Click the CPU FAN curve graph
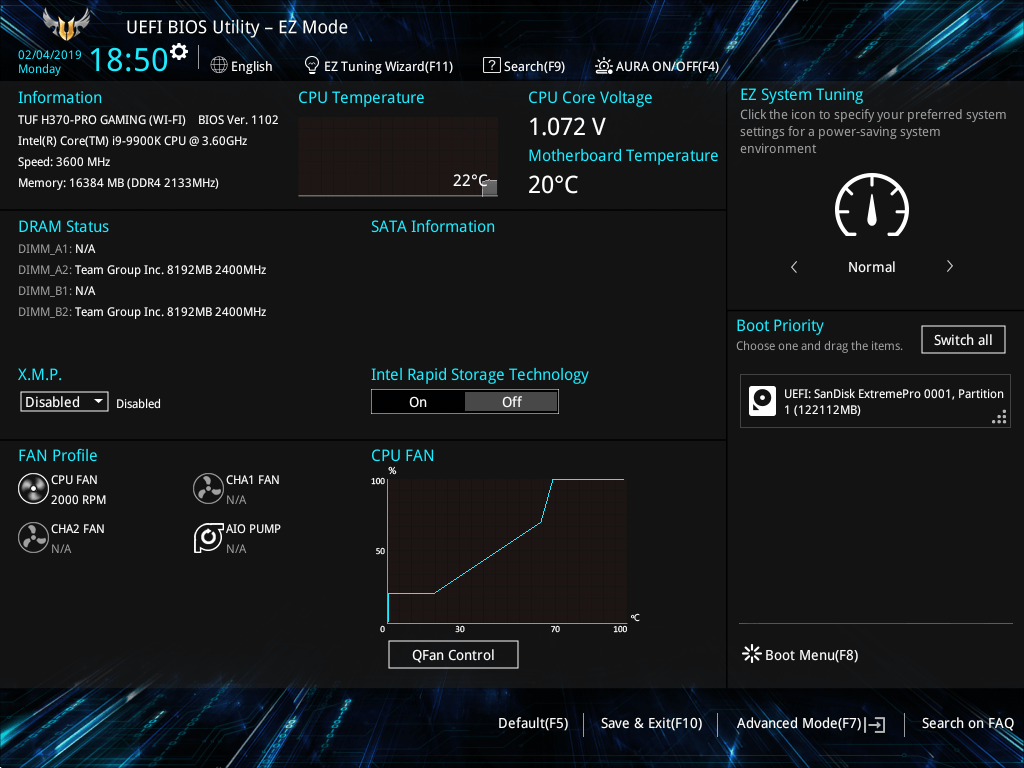Screen dimensions: 1024x768 (x=507, y=551)
